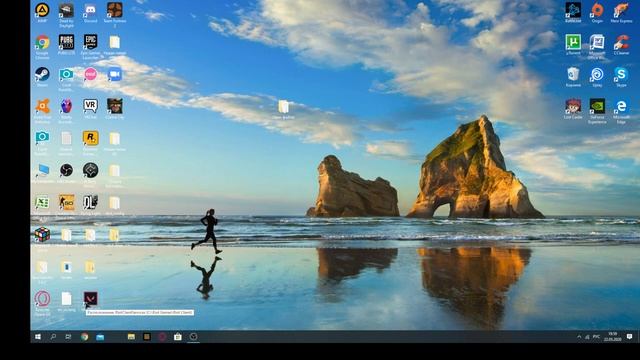640x360 pixels.
Task: Click the orange Avast antivirus icon
Action: click(x=42, y=106)
